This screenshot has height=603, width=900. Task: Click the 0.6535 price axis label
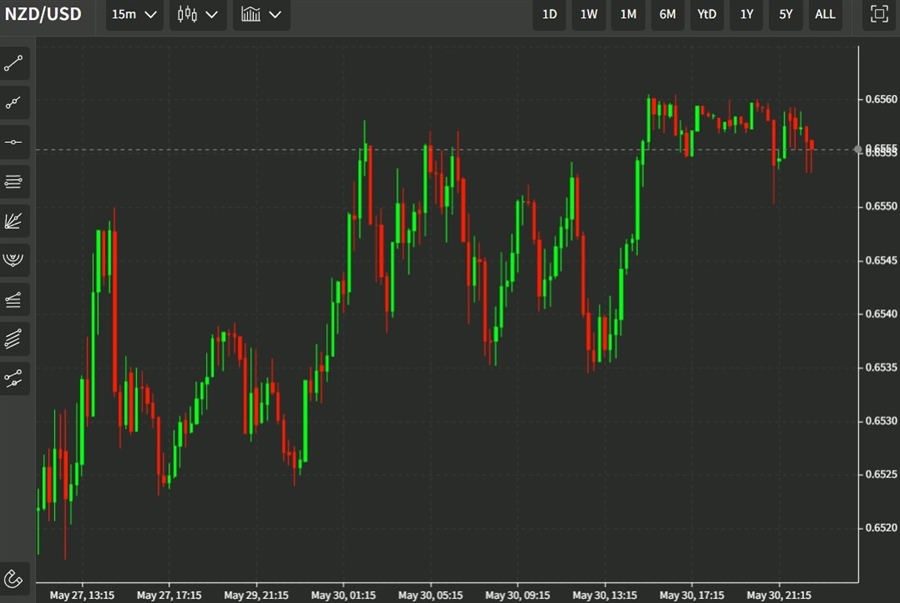tap(881, 367)
